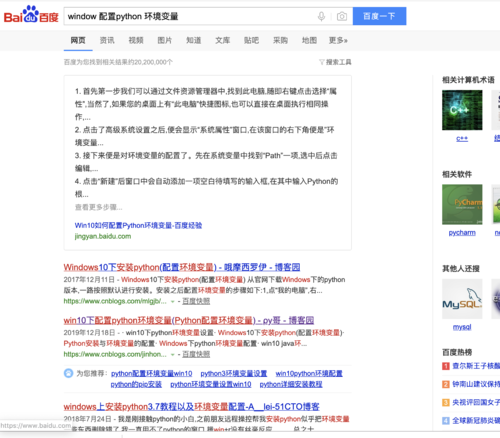Click the pycharm text link
Viewport: 500px width, 438px height.
462,233
